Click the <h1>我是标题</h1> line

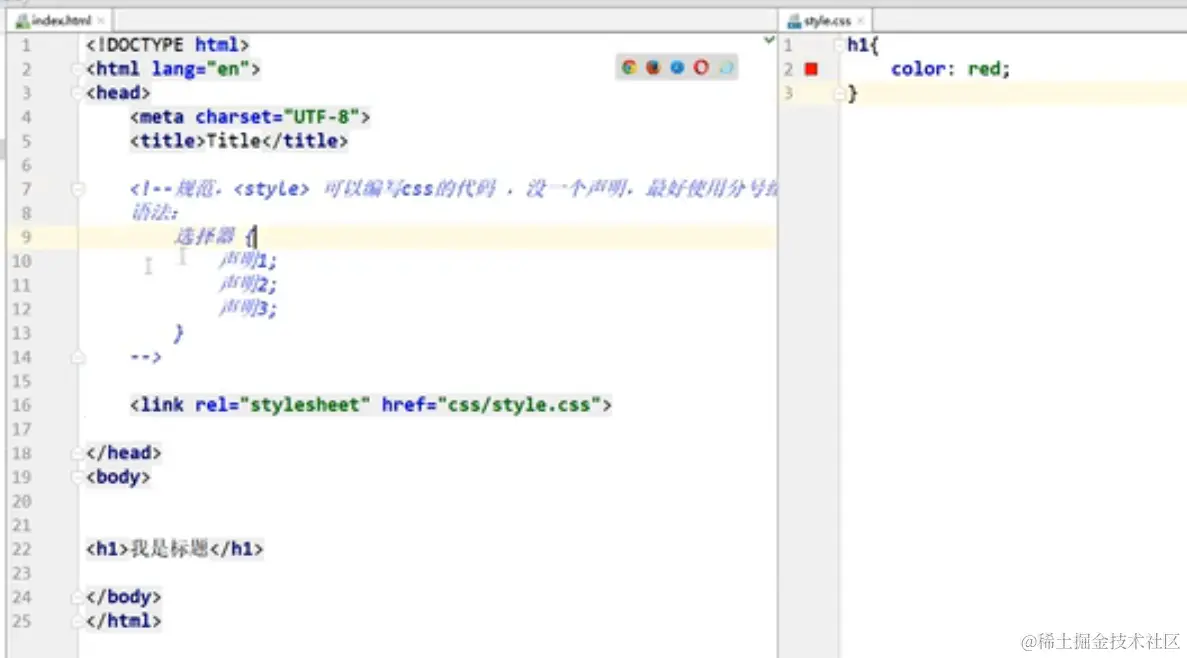click(x=174, y=548)
